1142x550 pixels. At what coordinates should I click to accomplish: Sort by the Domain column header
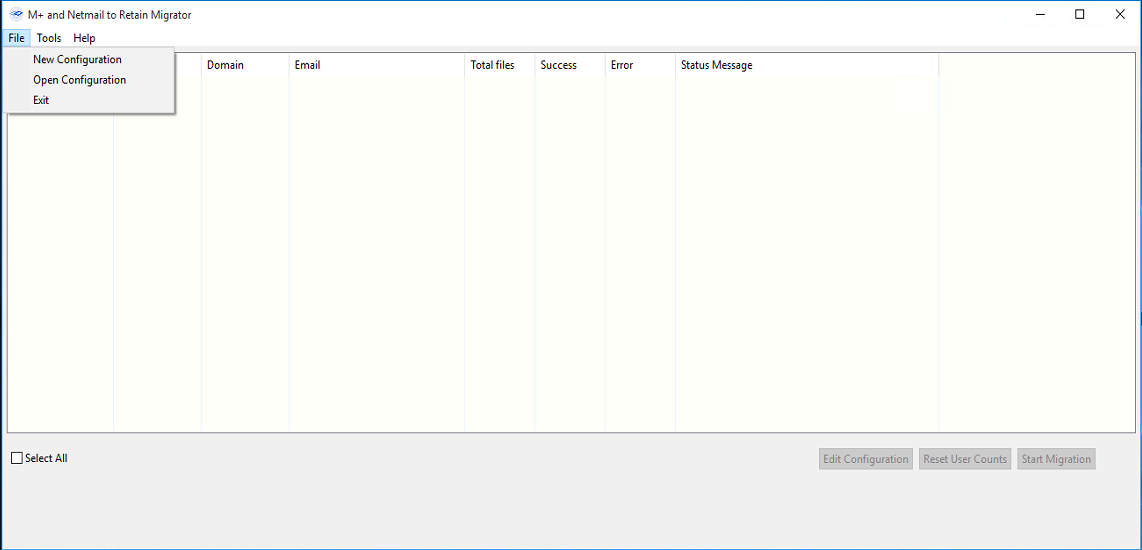[x=245, y=65]
